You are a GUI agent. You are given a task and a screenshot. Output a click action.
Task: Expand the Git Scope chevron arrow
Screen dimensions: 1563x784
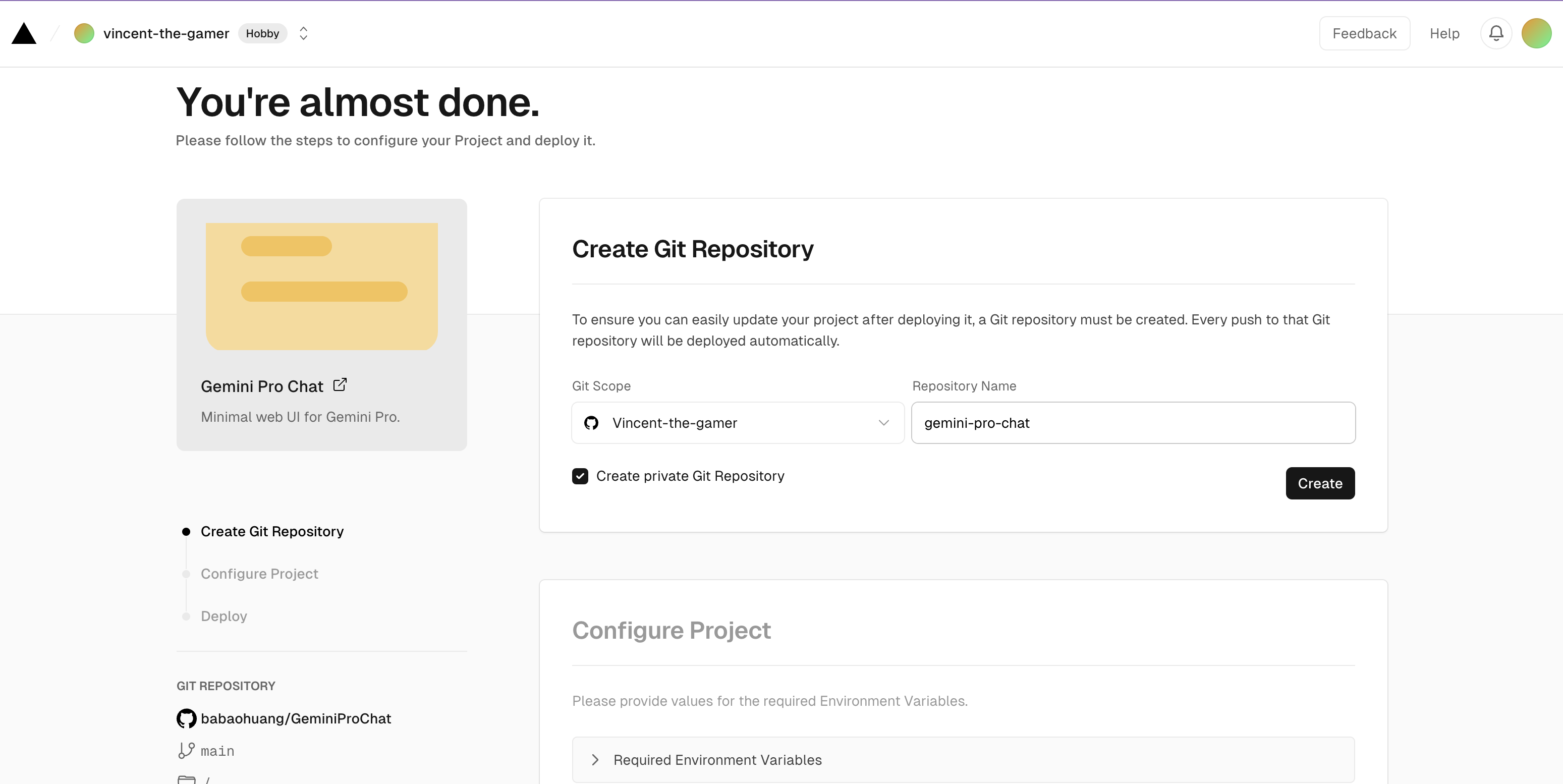(x=883, y=423)
